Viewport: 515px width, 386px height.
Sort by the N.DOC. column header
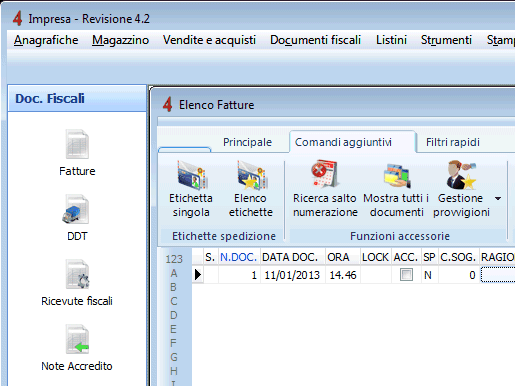pos(239,257)
